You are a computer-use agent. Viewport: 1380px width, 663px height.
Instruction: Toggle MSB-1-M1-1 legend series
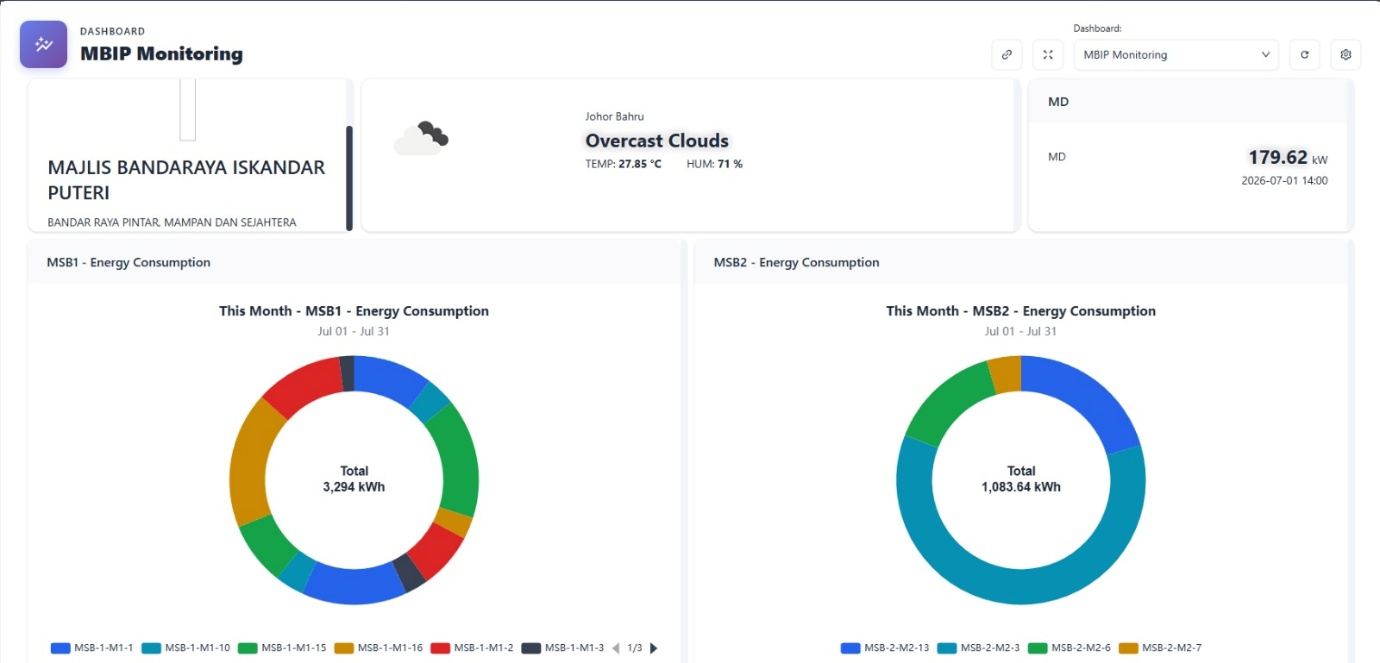(x=92, y=648)
